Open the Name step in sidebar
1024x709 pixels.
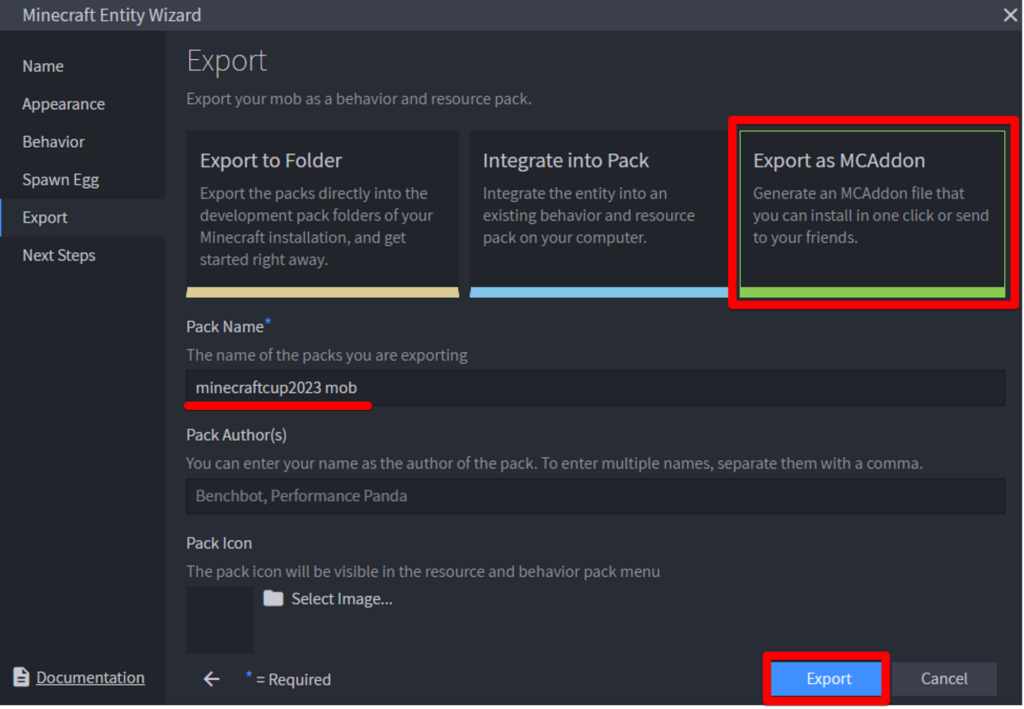pos(43,66)
